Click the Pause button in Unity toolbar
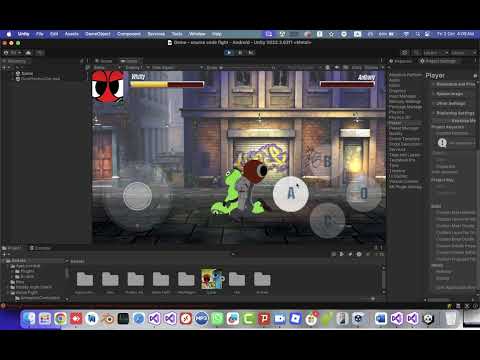The height and width of the screenshot is (360, 480). (240, 53)
